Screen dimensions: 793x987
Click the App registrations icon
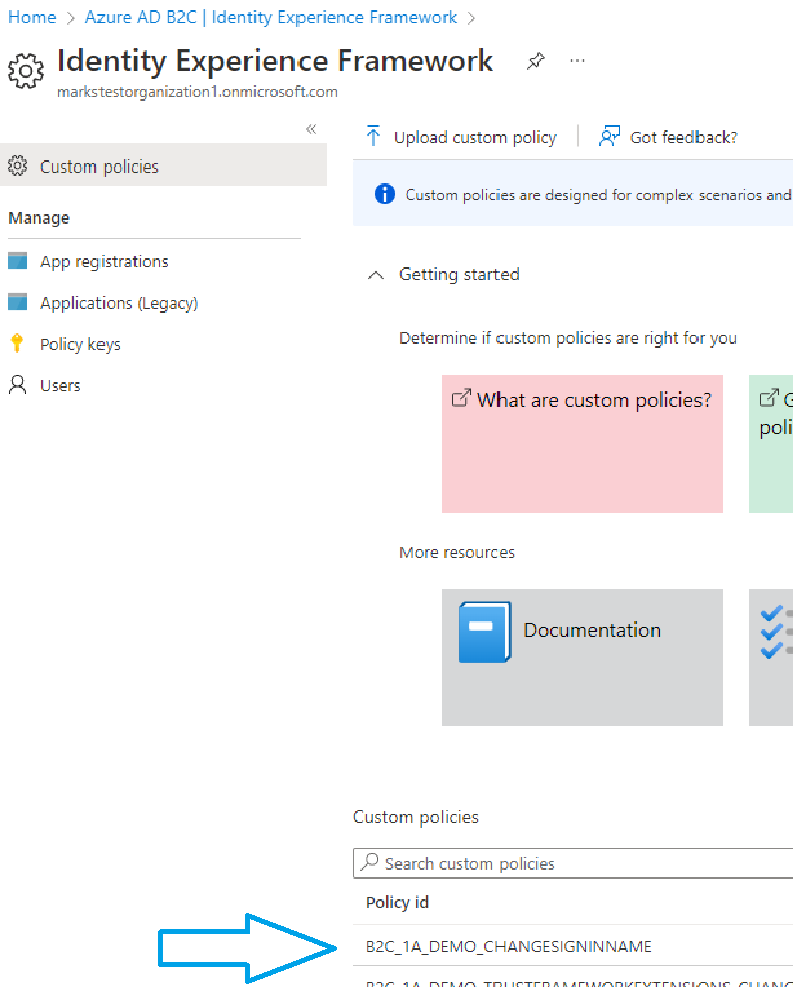(18, 261)
